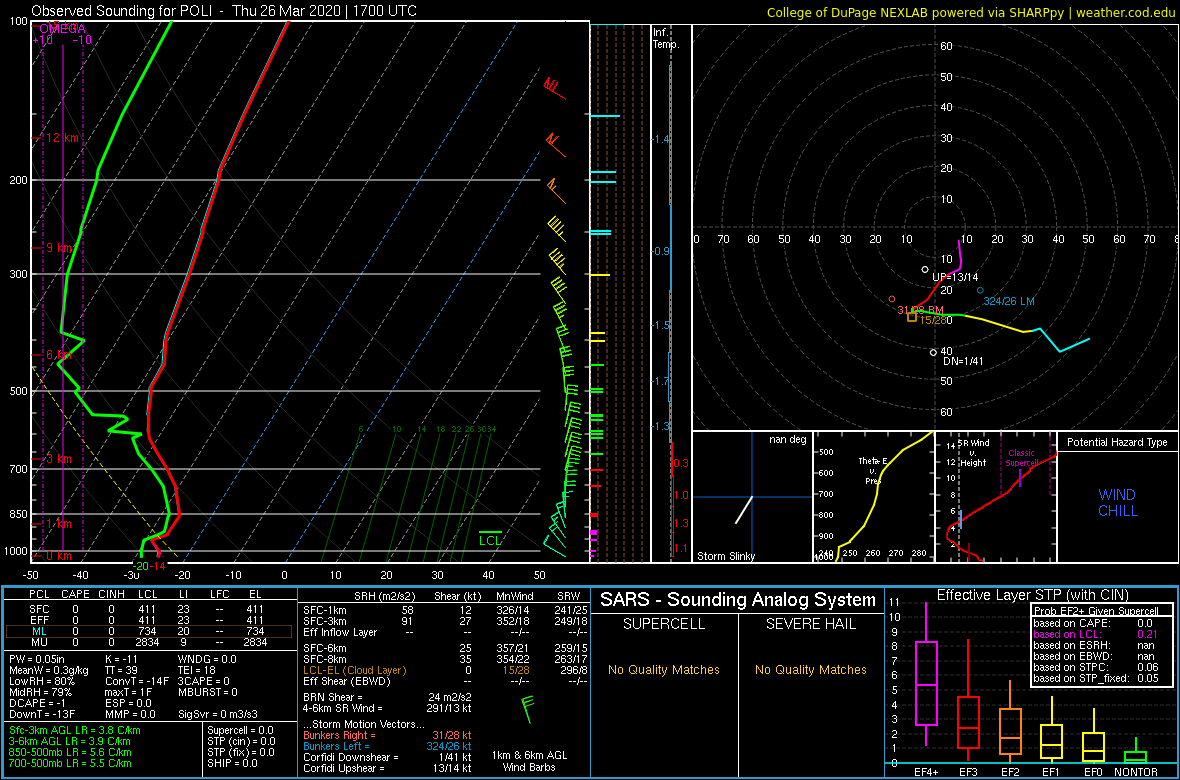This screenshot has height=780, width=1180.
Task: Click the left-mover cyan circle on the hodograph
Action: (980, 290)
